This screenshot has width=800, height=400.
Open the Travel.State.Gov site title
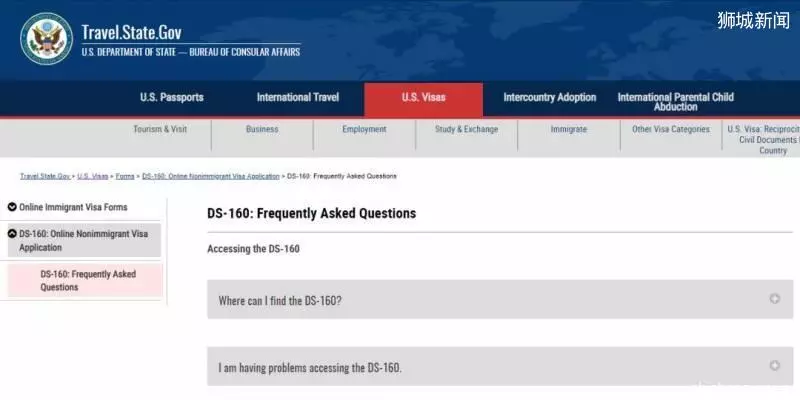coord(132,33)
